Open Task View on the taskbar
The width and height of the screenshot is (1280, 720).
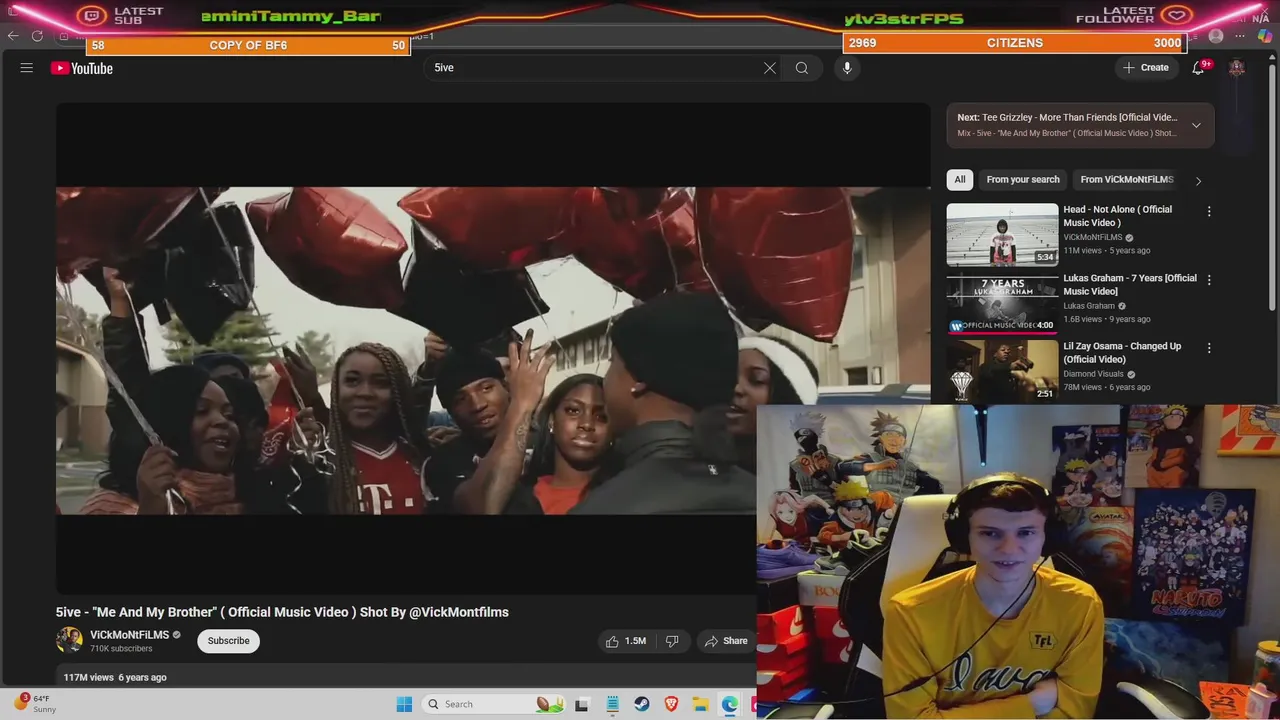coord(581,704)
